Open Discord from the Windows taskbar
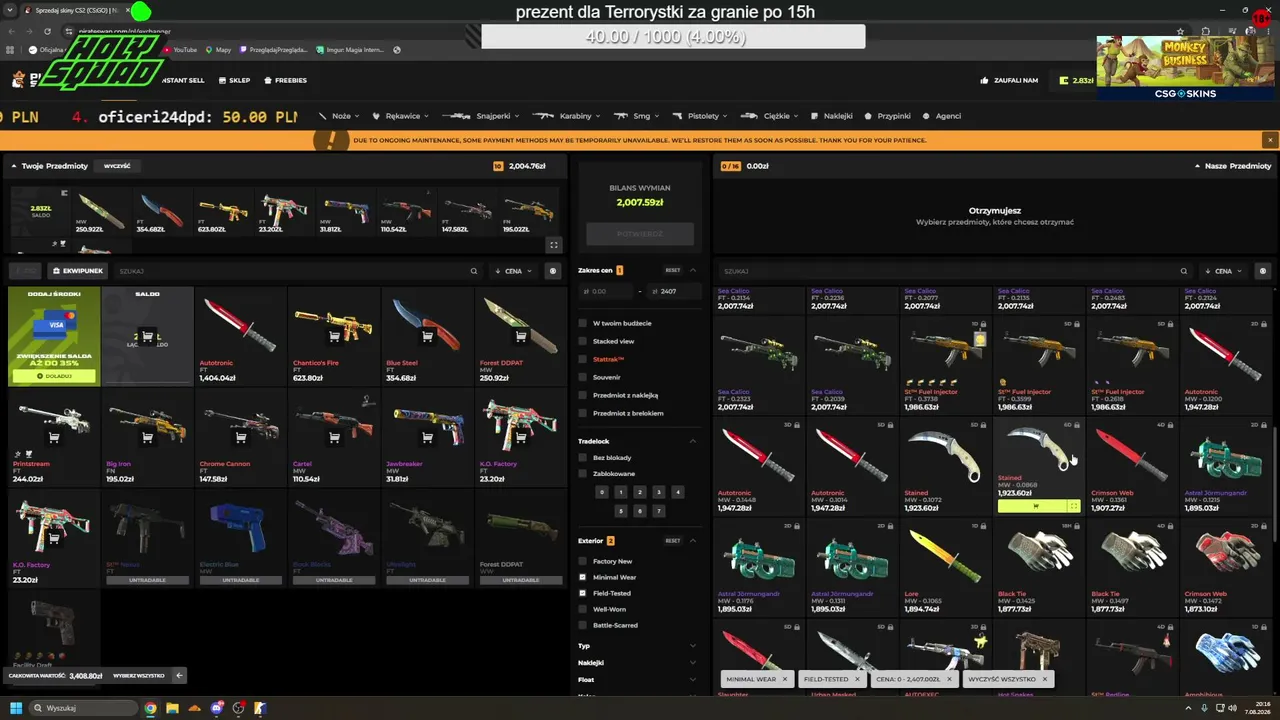1280x720 pixels. point(216,708)
